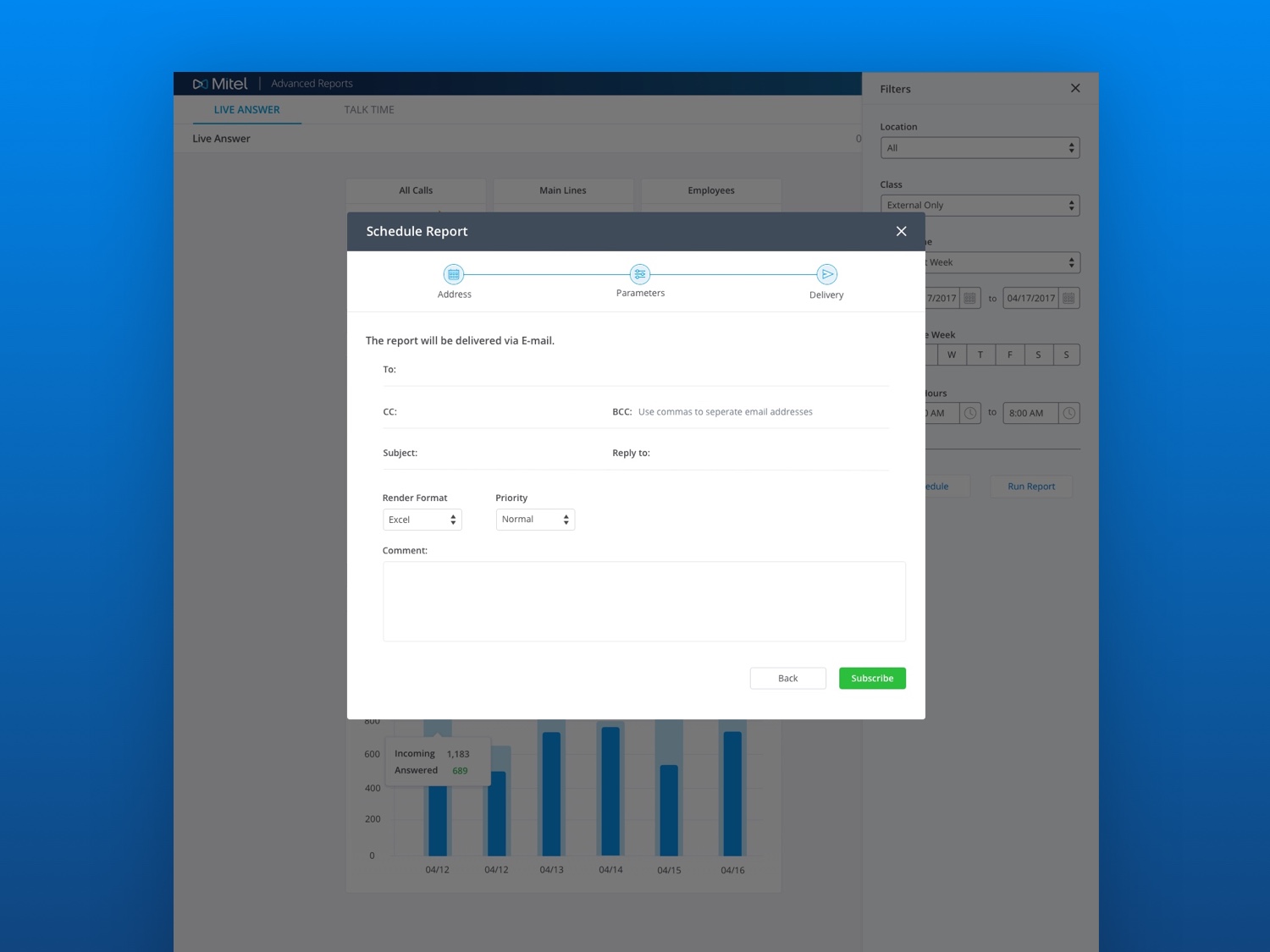This screenshot has width=1270, height=952.
Task: Click the 04/14 chart bar
Action: [610, 790]
